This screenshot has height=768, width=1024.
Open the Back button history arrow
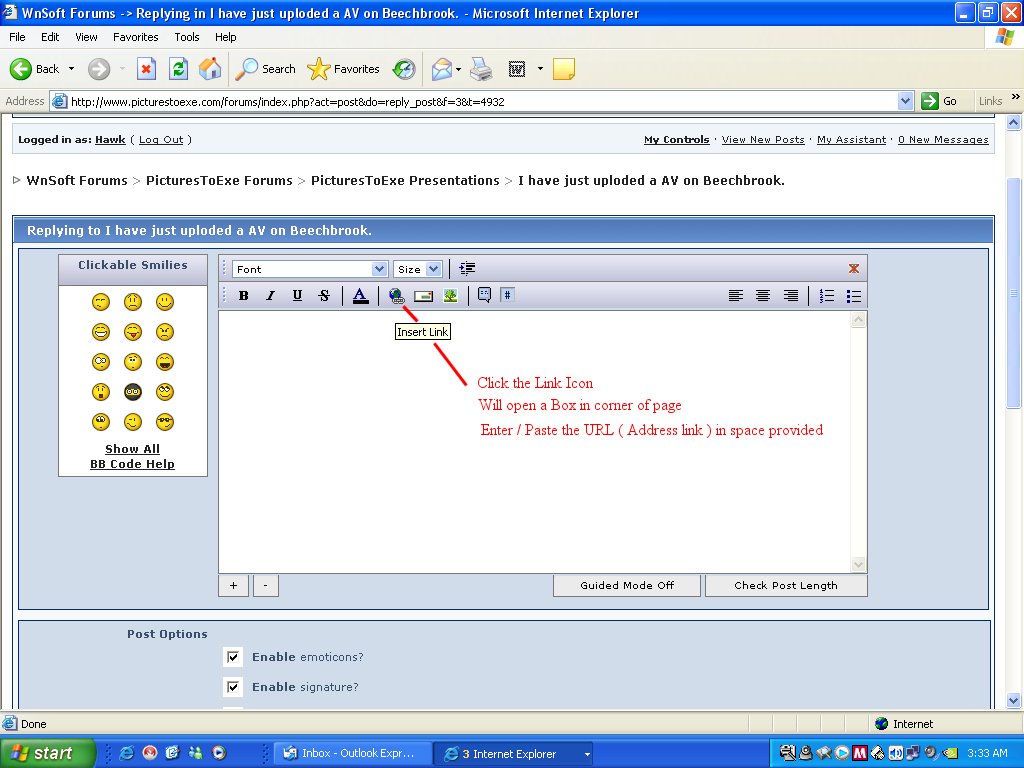click(x=71, y=69)
